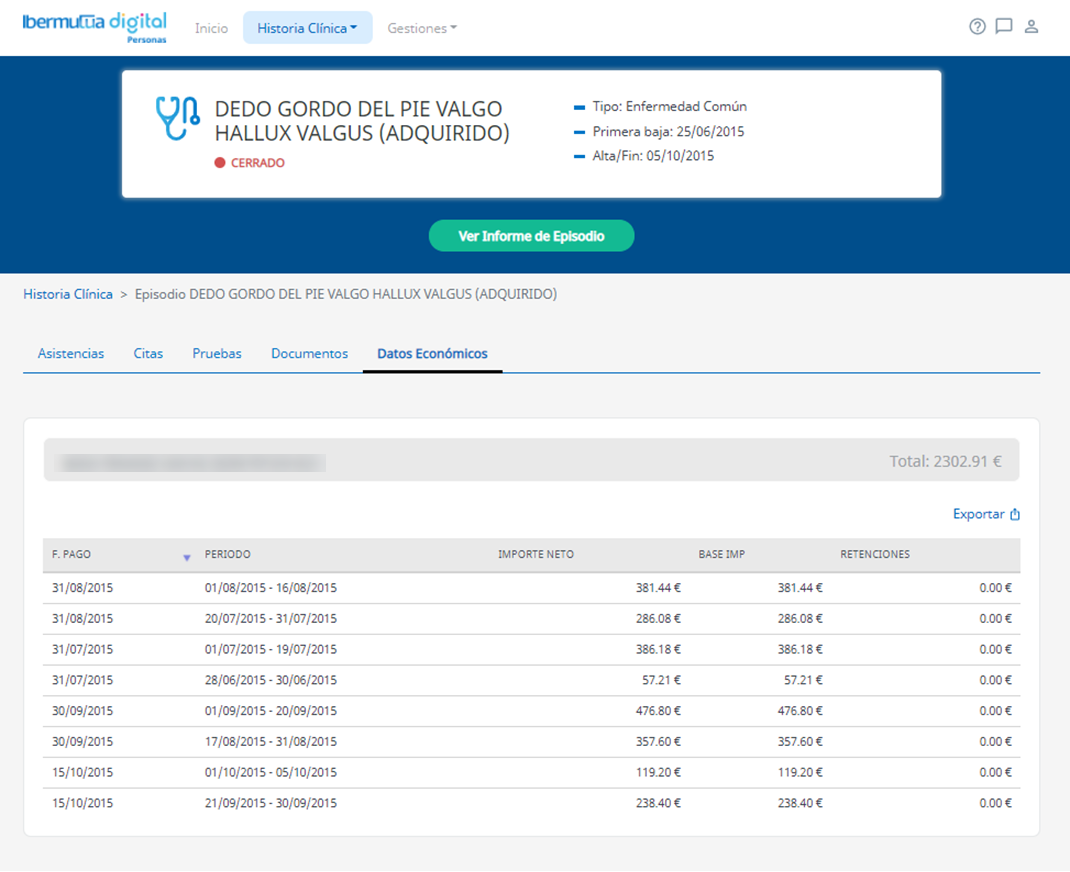
Task: Expand the Historia Clínica dropdown menu
Action: click(x=307, y=28)
